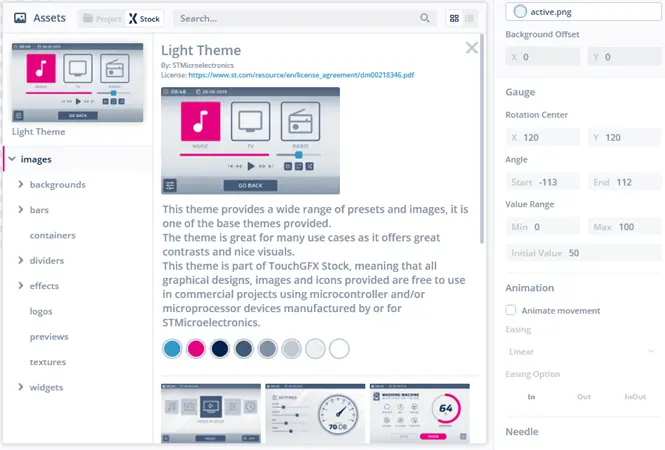Enable the Animate movement checkbox

tap(511, 310)
